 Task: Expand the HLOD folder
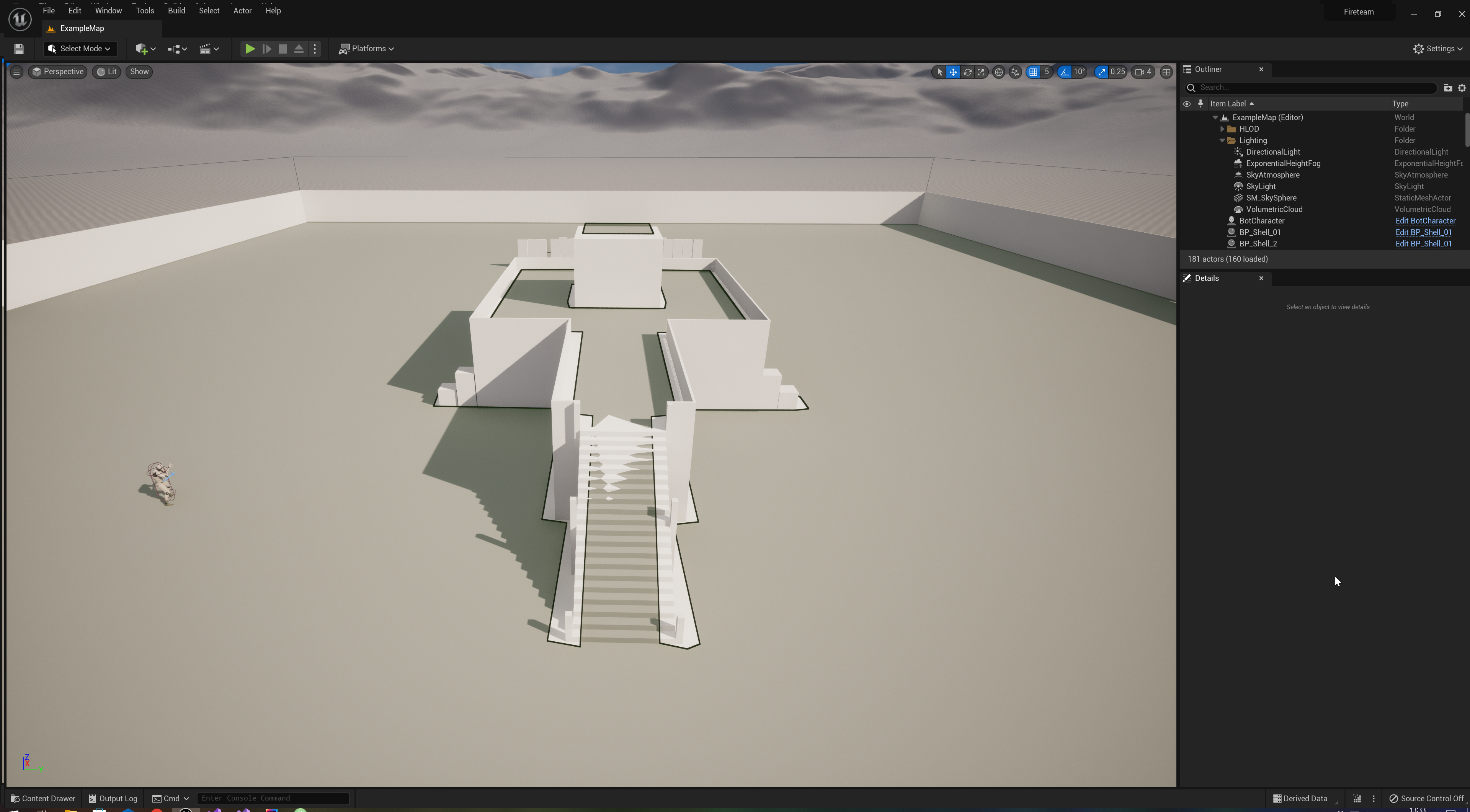1222,129
